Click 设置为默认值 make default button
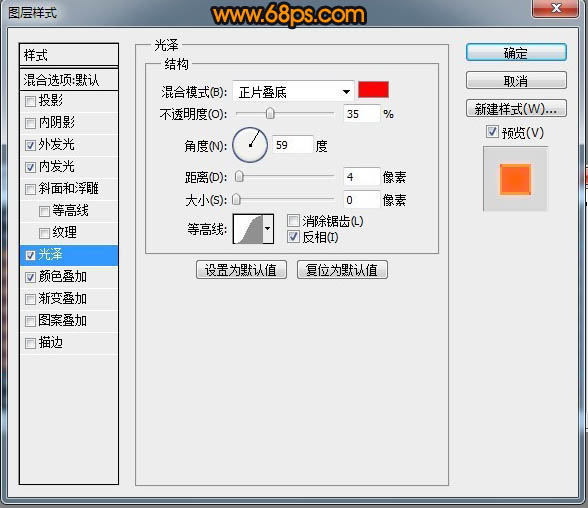The height and width of the screenshot is (508, 588). pyautogui.click(x=241, y=270)
